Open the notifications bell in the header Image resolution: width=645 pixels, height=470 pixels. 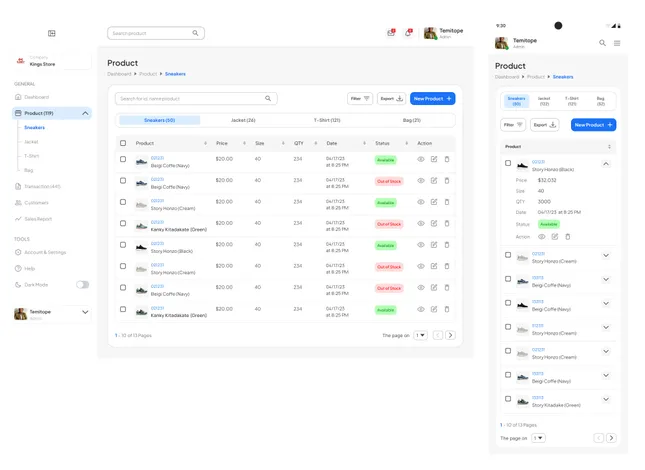click(x=408, y=33)
